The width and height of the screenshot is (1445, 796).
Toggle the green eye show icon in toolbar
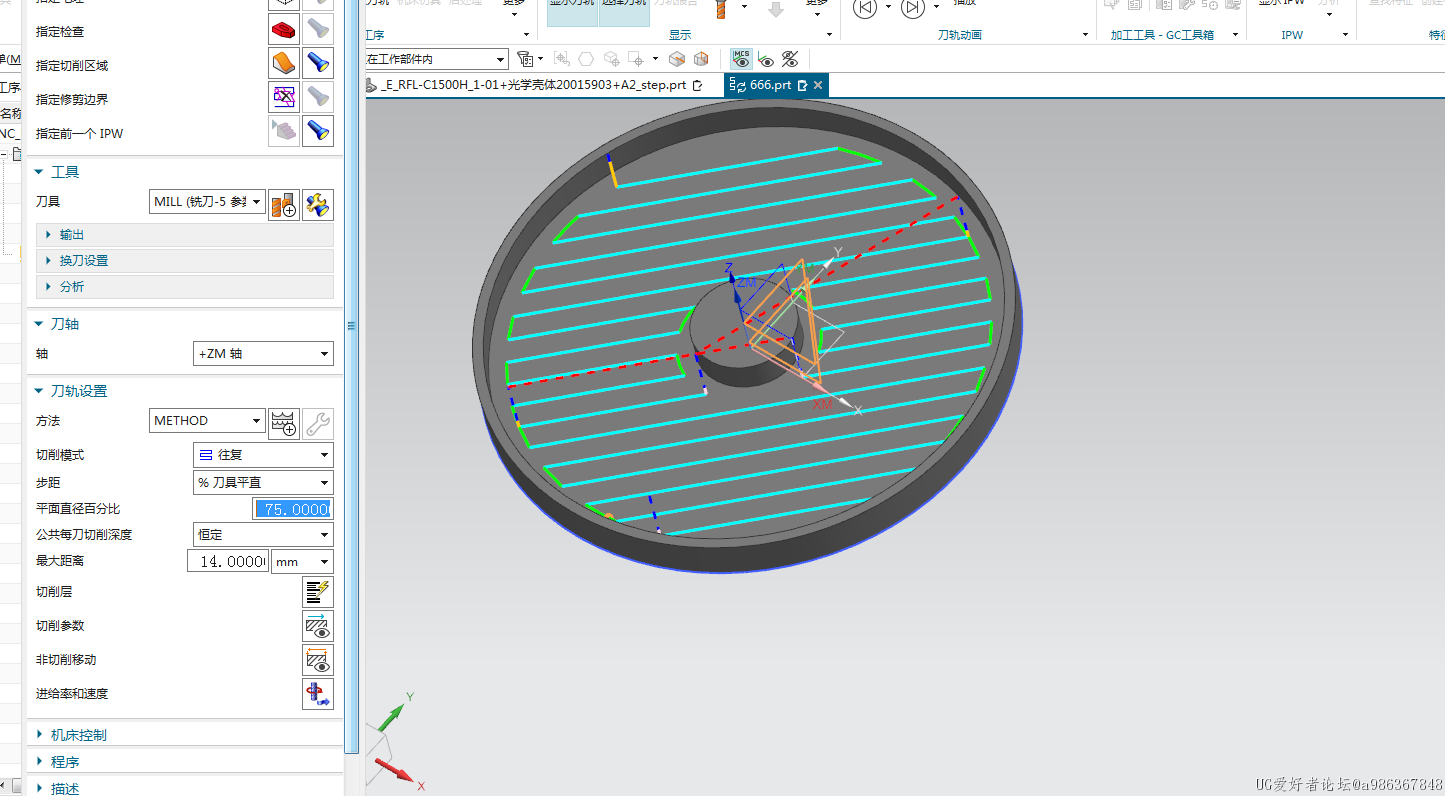[766, 59]
